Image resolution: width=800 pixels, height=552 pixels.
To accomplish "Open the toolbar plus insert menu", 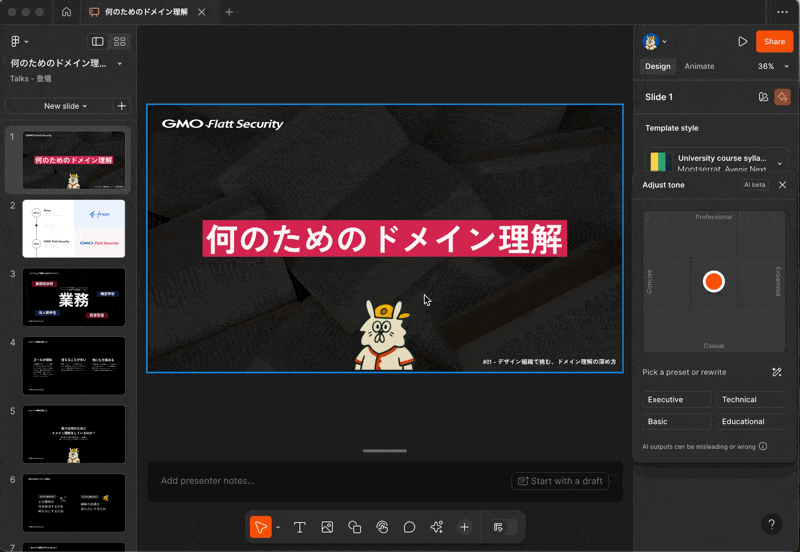I will coord(464,527).
